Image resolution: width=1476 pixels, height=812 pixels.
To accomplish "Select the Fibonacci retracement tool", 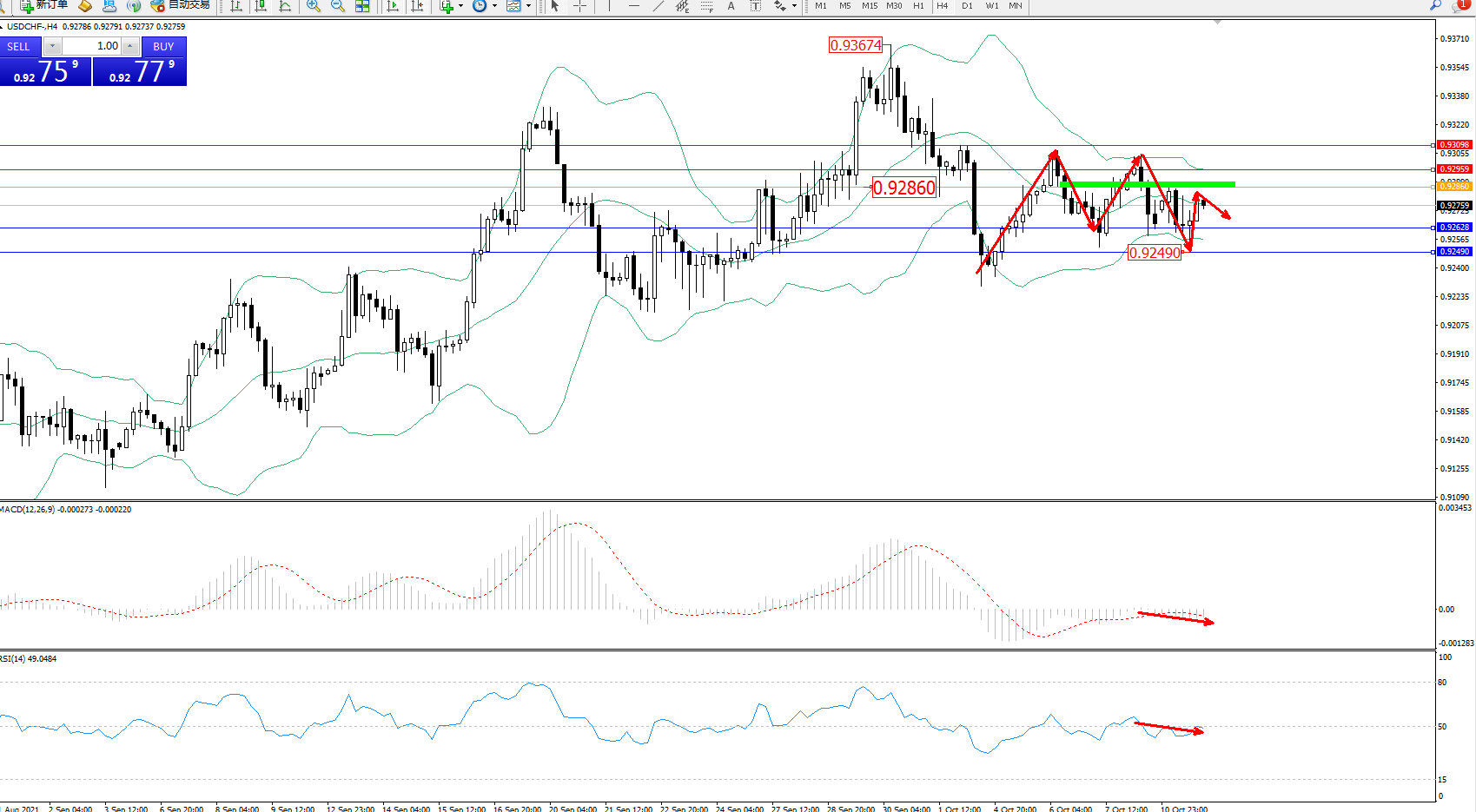I will [x=707, y=6].
